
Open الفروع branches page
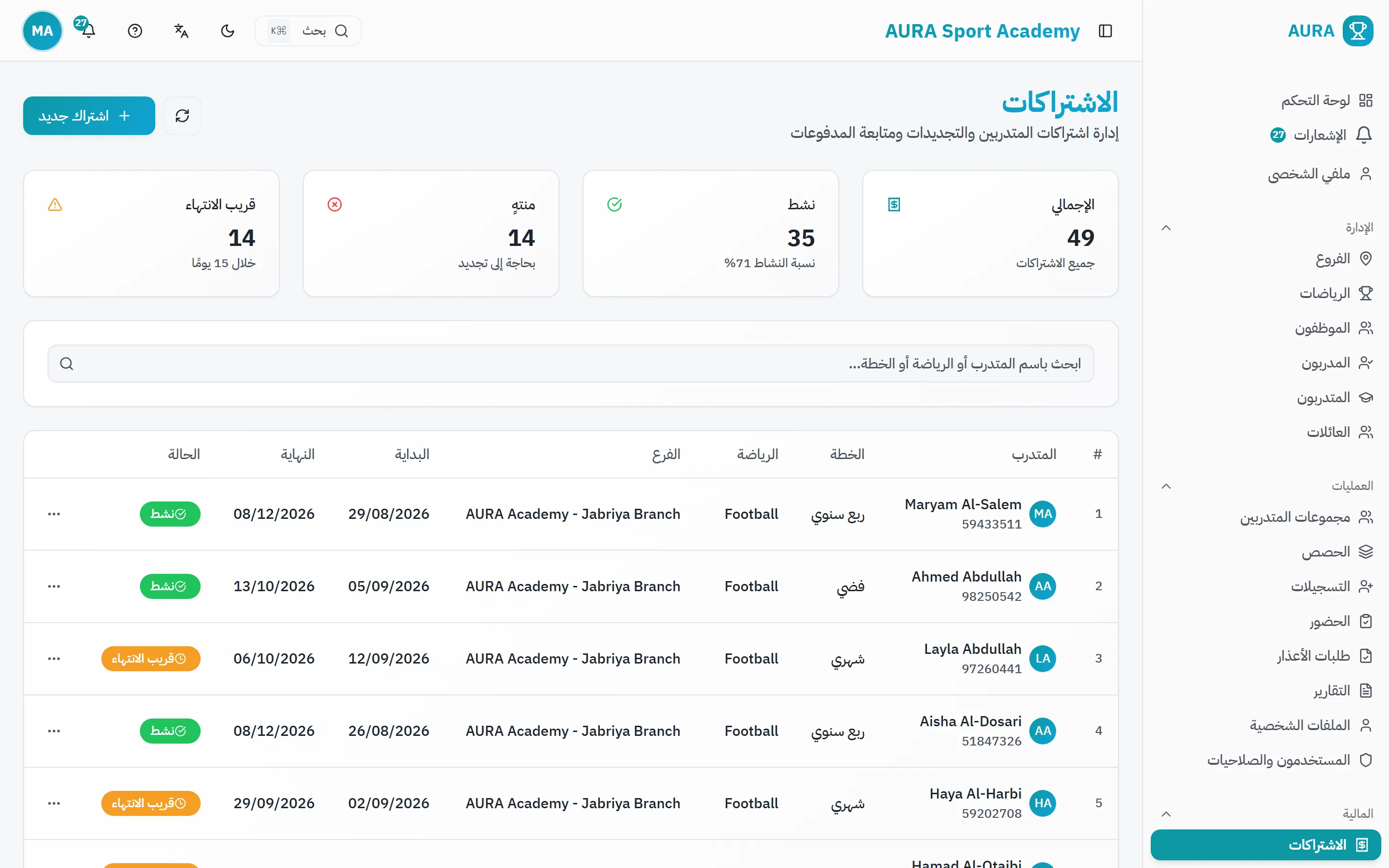1343,259
